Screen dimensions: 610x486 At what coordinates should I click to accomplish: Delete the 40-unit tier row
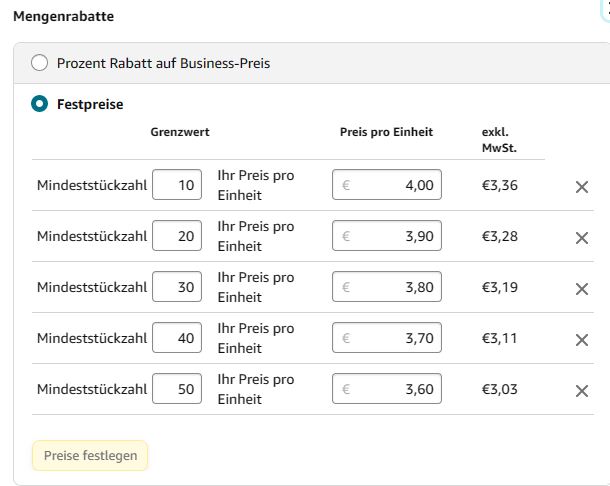pos(582,340)
